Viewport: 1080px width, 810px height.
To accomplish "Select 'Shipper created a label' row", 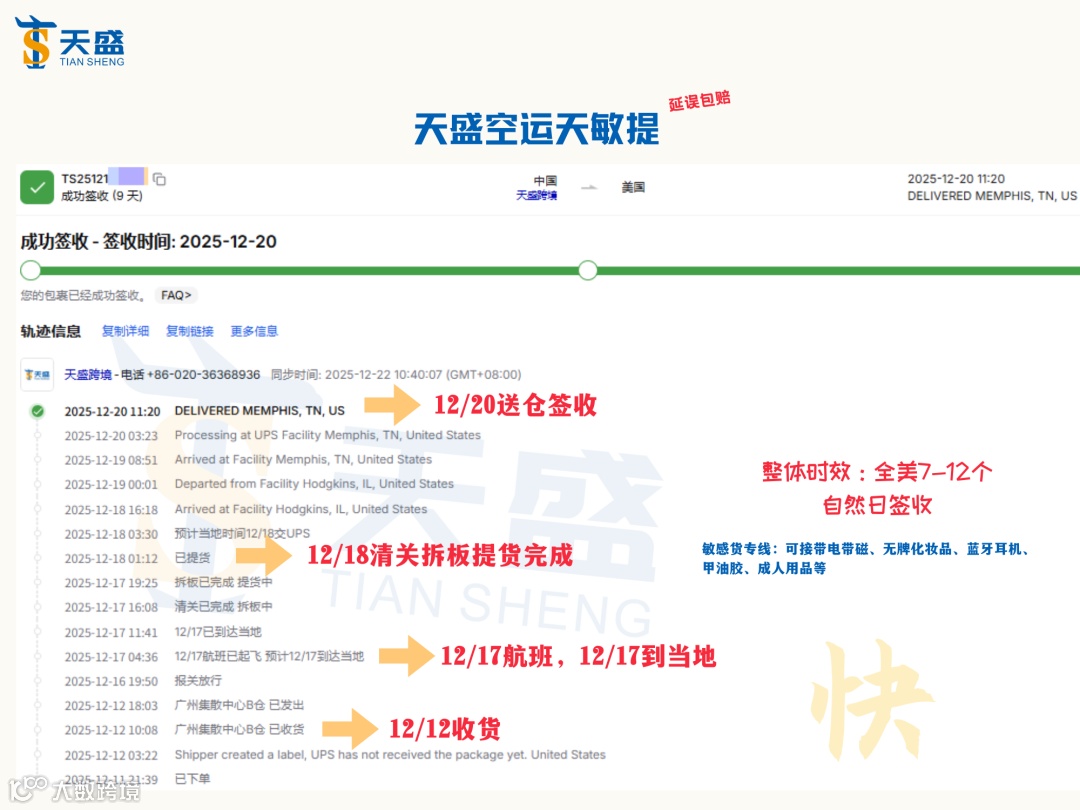I will click(335, 755).
